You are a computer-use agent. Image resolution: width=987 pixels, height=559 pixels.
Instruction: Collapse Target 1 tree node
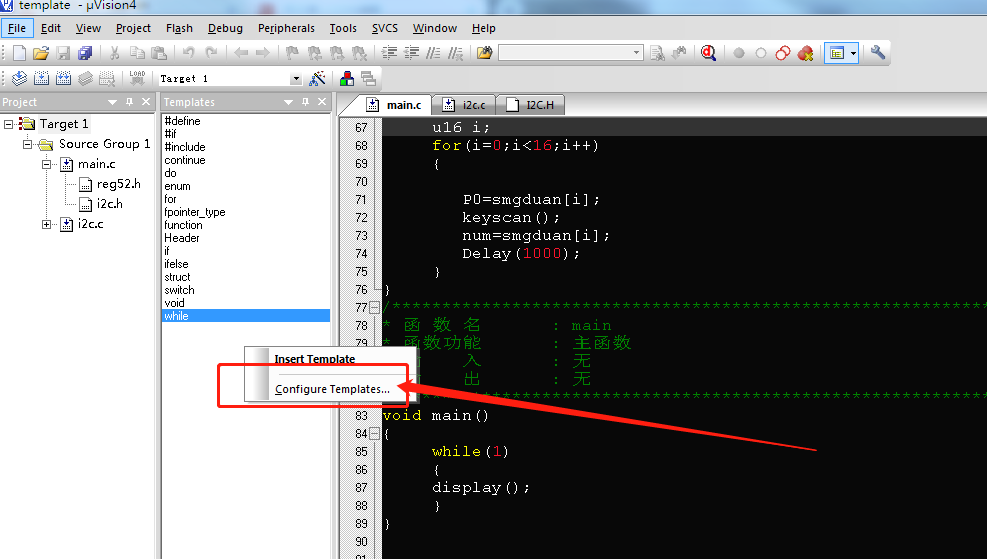point(8,124)
